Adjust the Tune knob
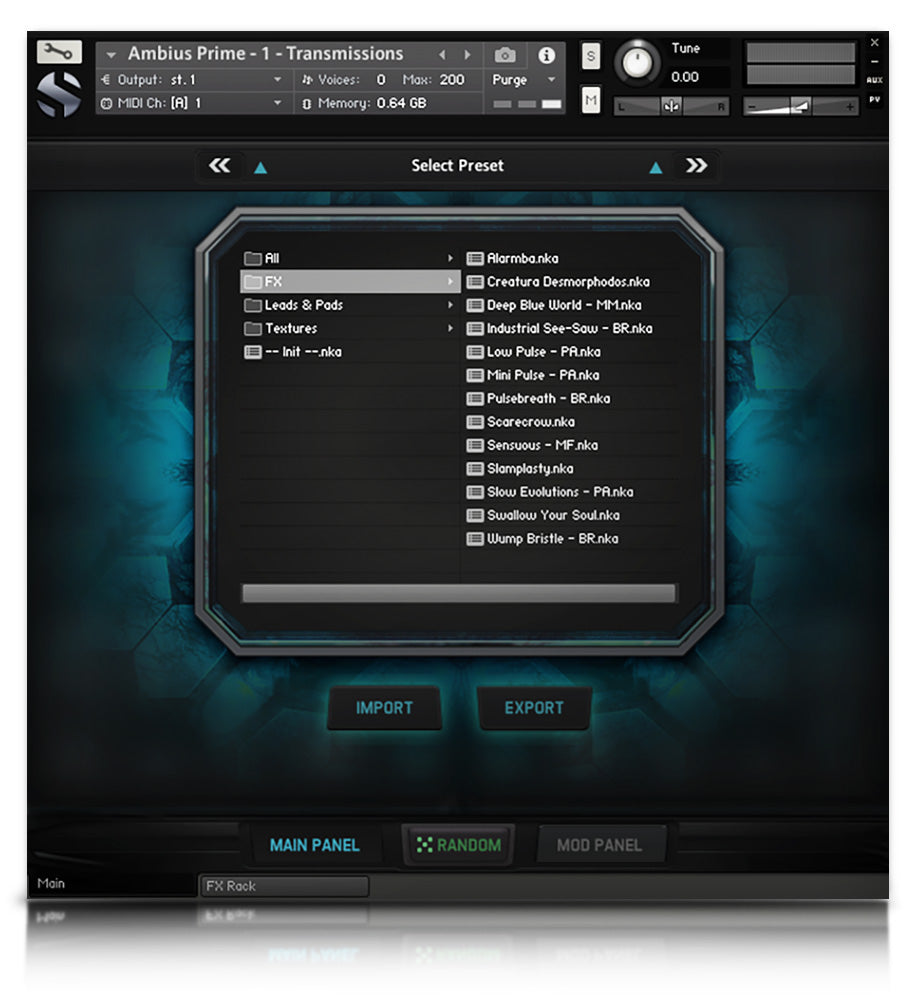Viewport: 911px width, 1002px height. tap(636, 64)
